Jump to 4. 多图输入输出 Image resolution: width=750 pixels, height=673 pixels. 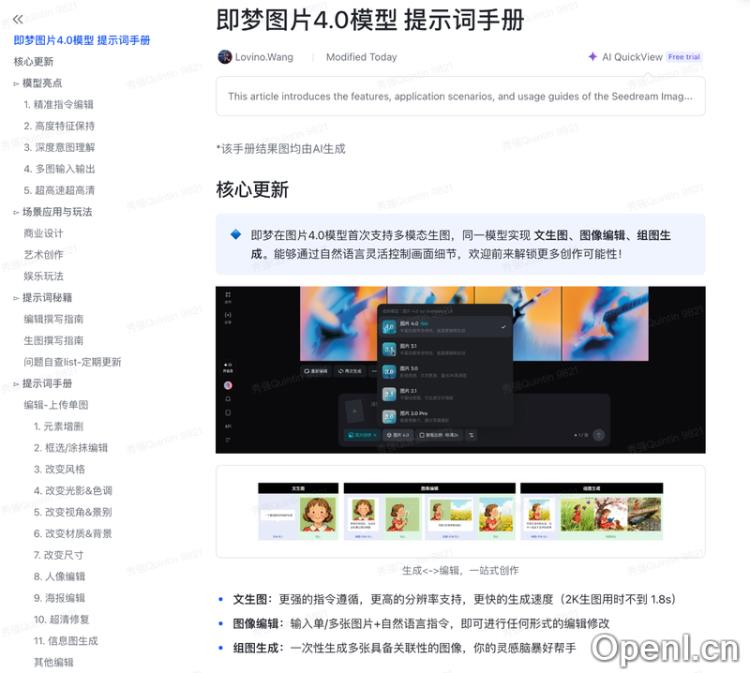click(x=59, y=169)
